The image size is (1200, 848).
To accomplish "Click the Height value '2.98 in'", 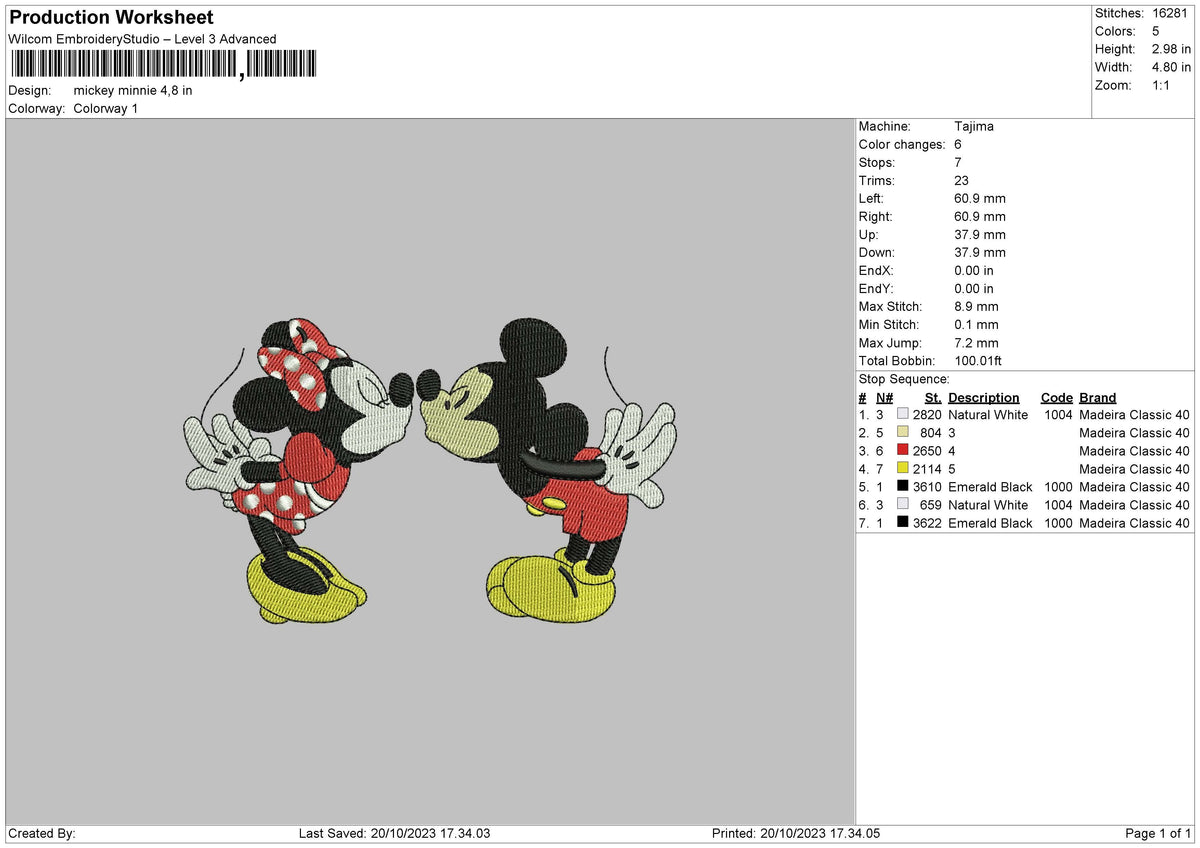I will click(1171, 49).
